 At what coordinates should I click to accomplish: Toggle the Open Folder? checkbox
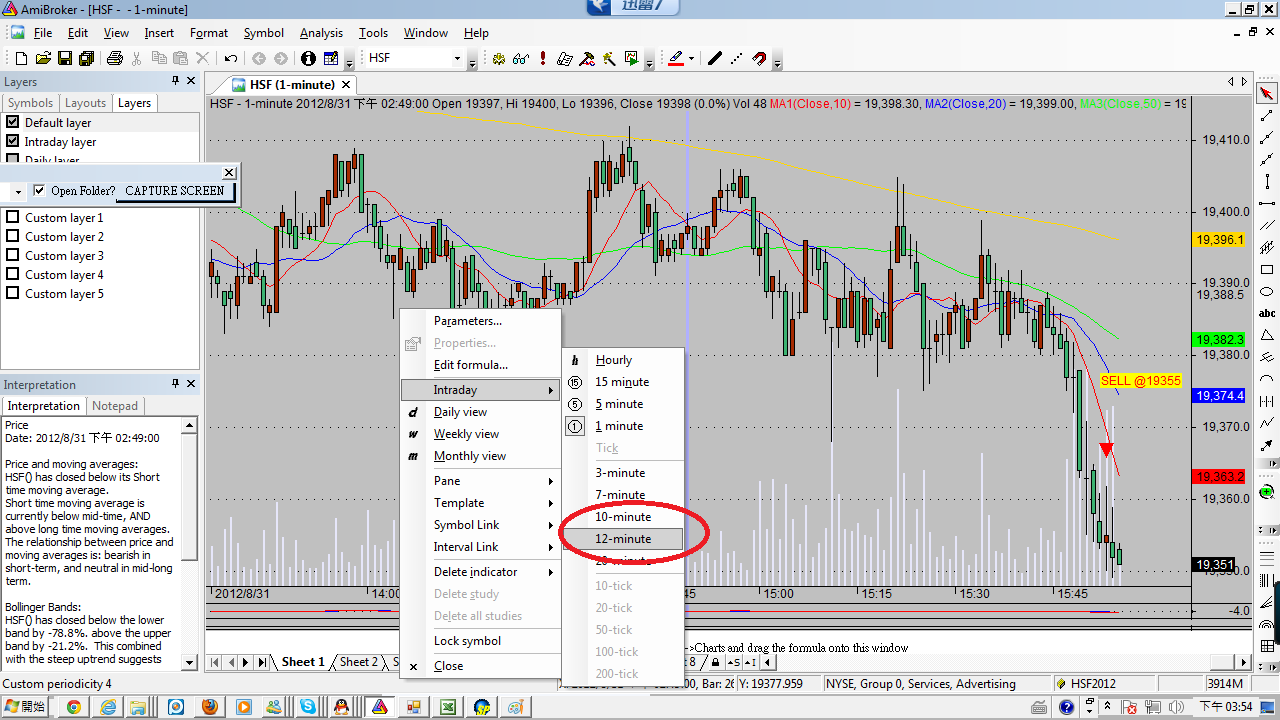tap(39, 190)
